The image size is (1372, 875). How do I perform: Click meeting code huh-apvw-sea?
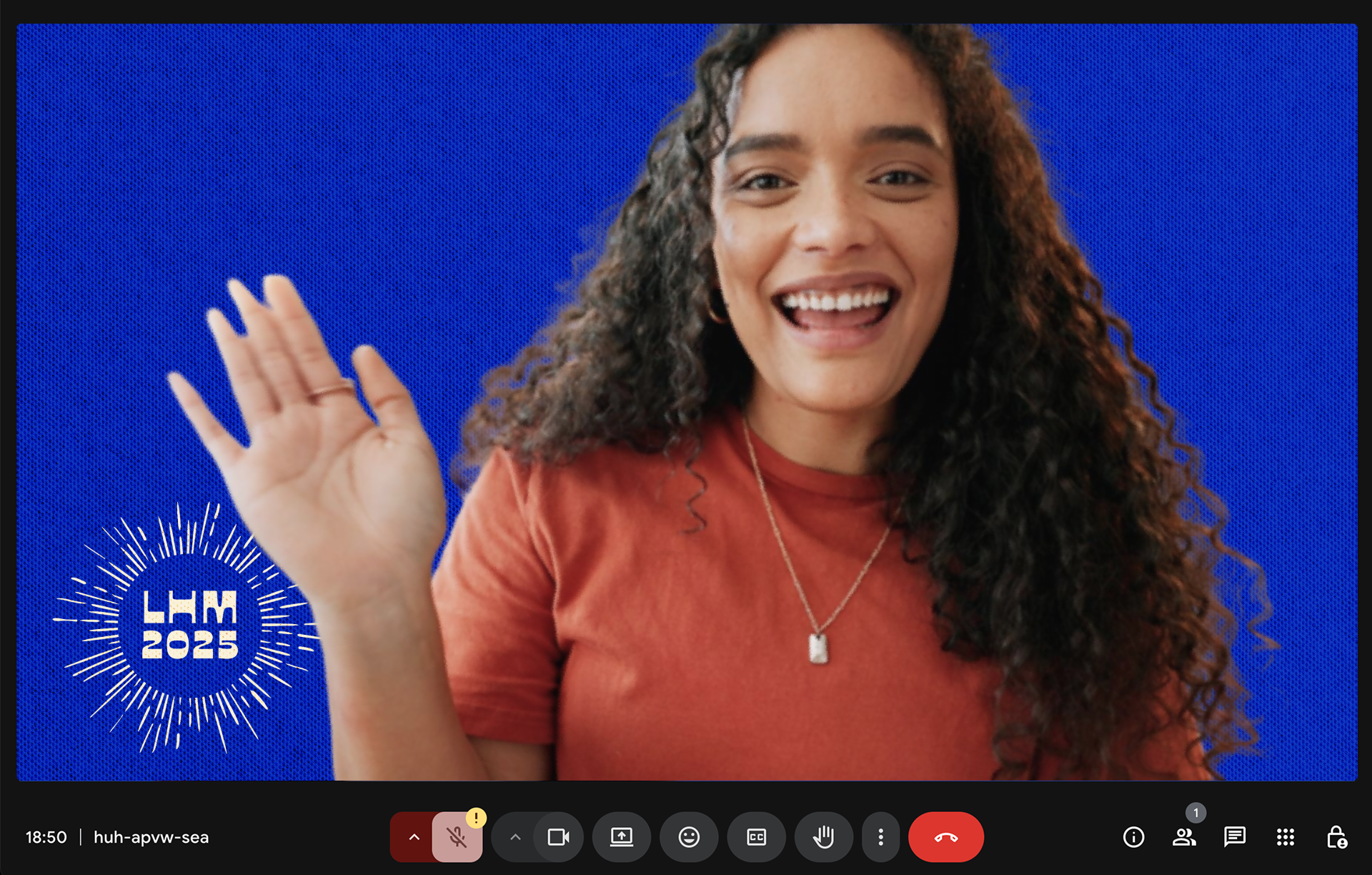[x=151, y=837]
